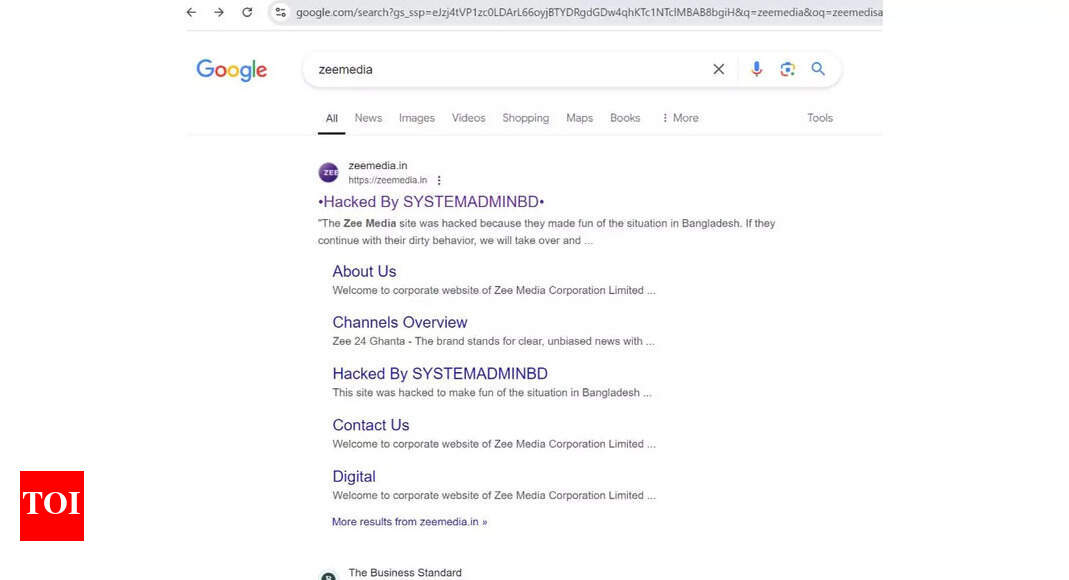Open the About Us sitelink
The height and width of the screenshot is (580, 1069).
click(364, 271)
